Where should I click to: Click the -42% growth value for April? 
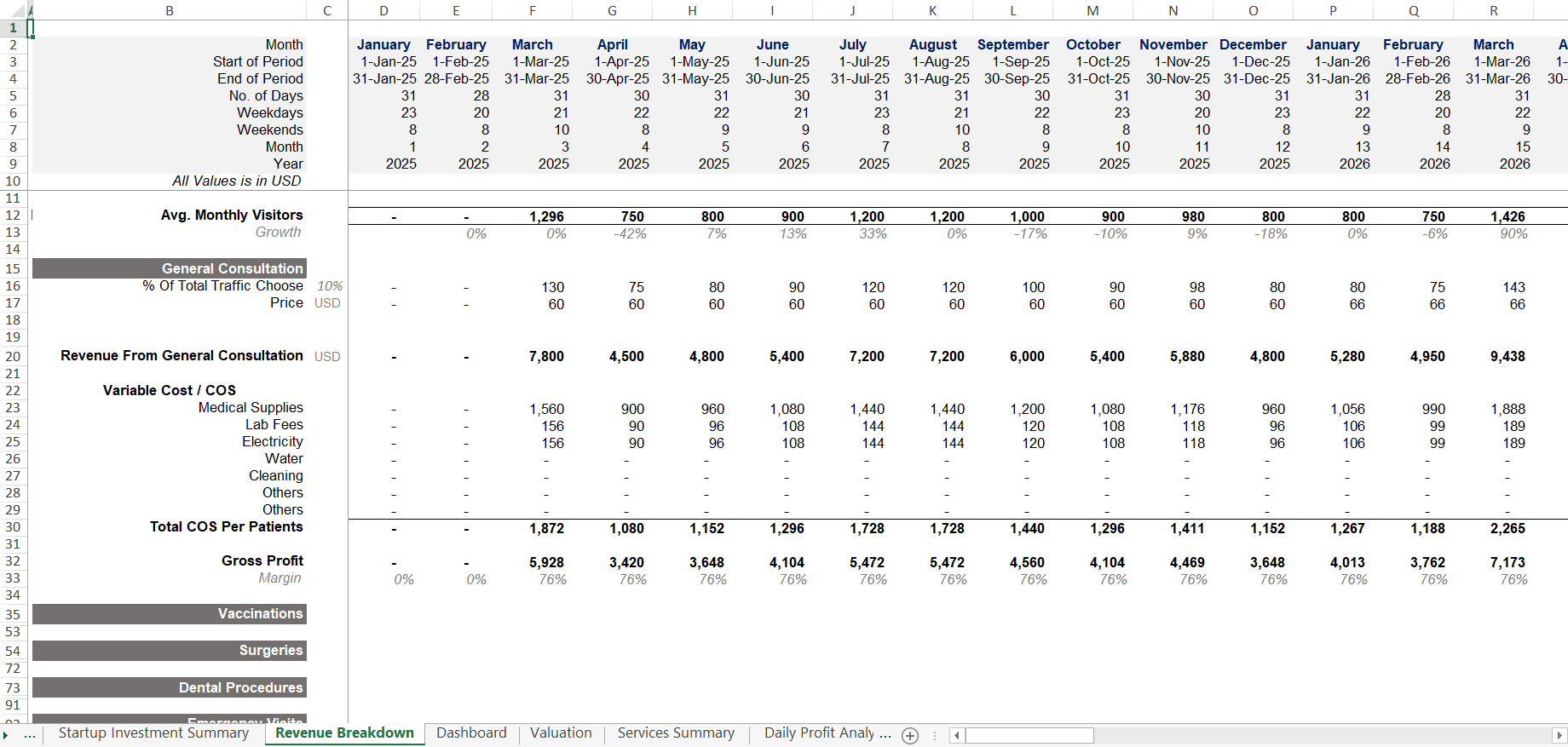tap(630, 234)
